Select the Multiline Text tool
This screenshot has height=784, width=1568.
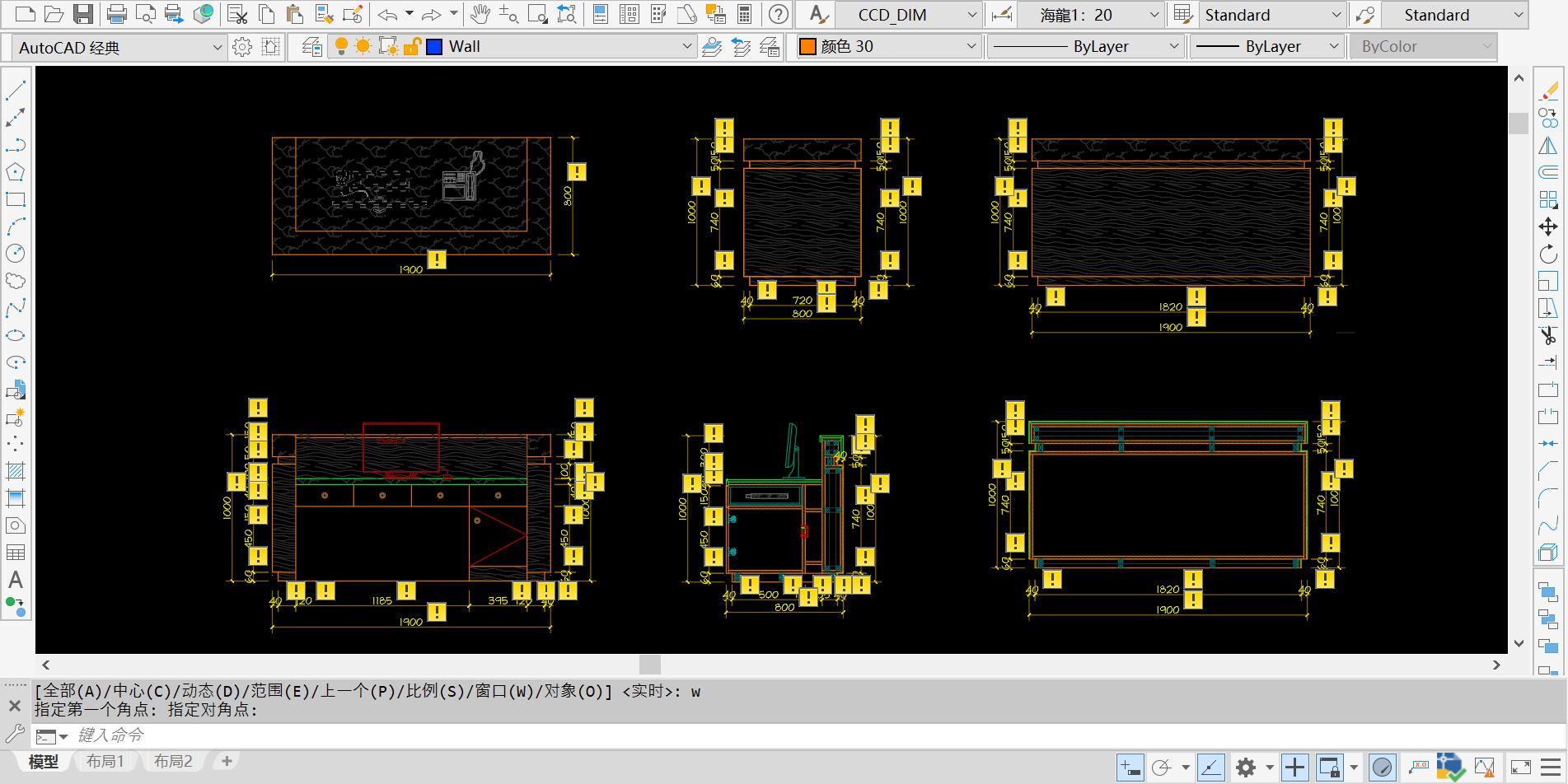tap(15, 580)
